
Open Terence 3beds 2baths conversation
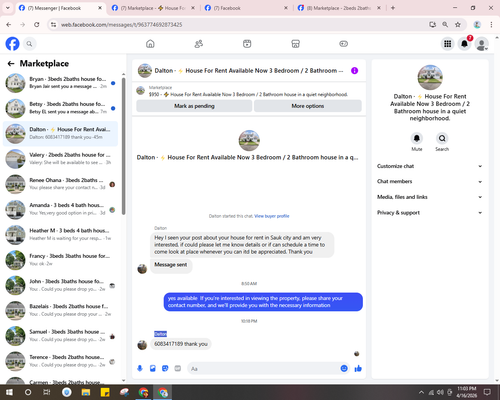[61, 361]
